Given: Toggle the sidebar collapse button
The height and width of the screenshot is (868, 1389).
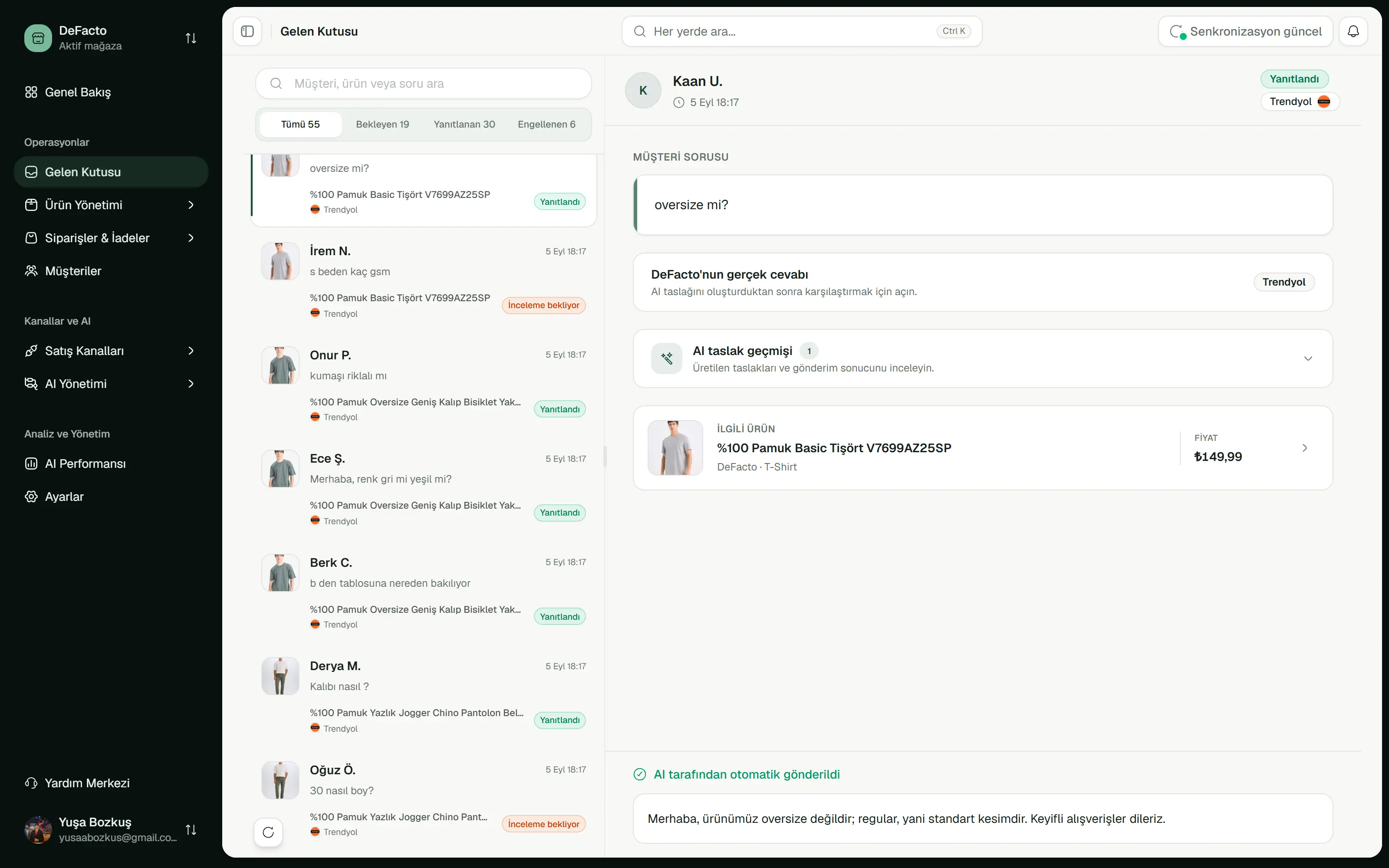Looking at the screenshot, I should tap(247, 31).
